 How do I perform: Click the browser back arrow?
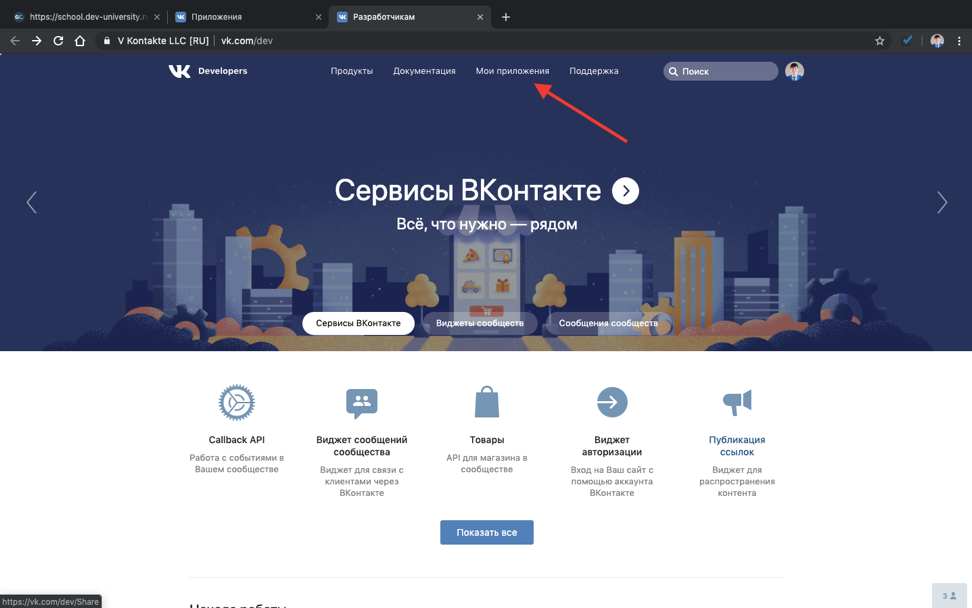tap(15, 41)
